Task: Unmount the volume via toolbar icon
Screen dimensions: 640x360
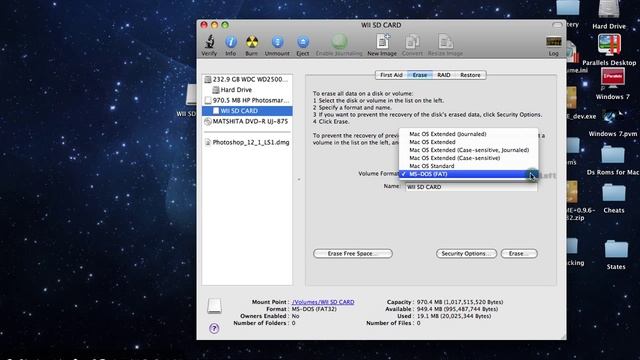Action: pyautogui.click(x=277, y=42)
